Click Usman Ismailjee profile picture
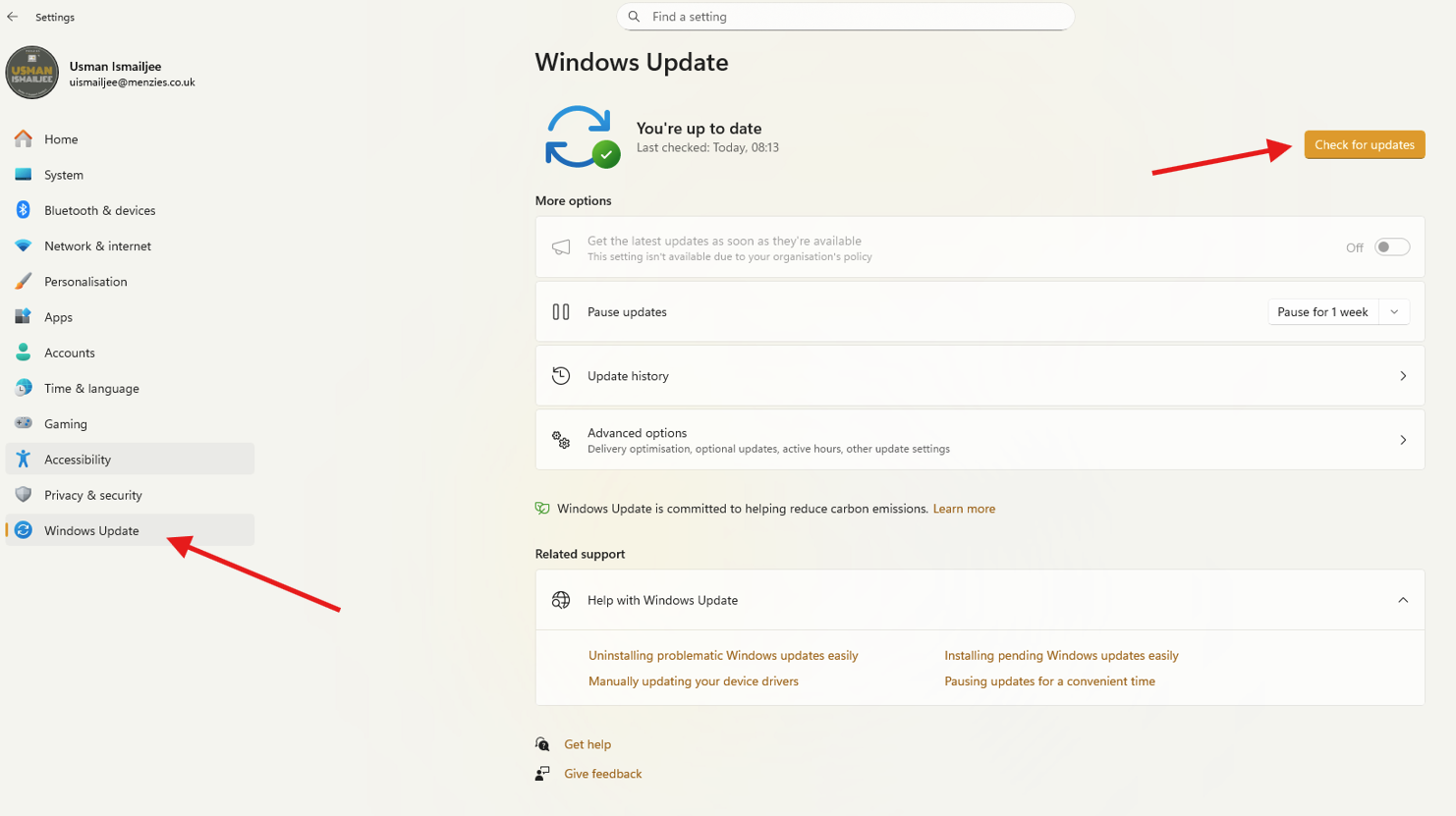The image size is (1456, 816). [32, 73]
